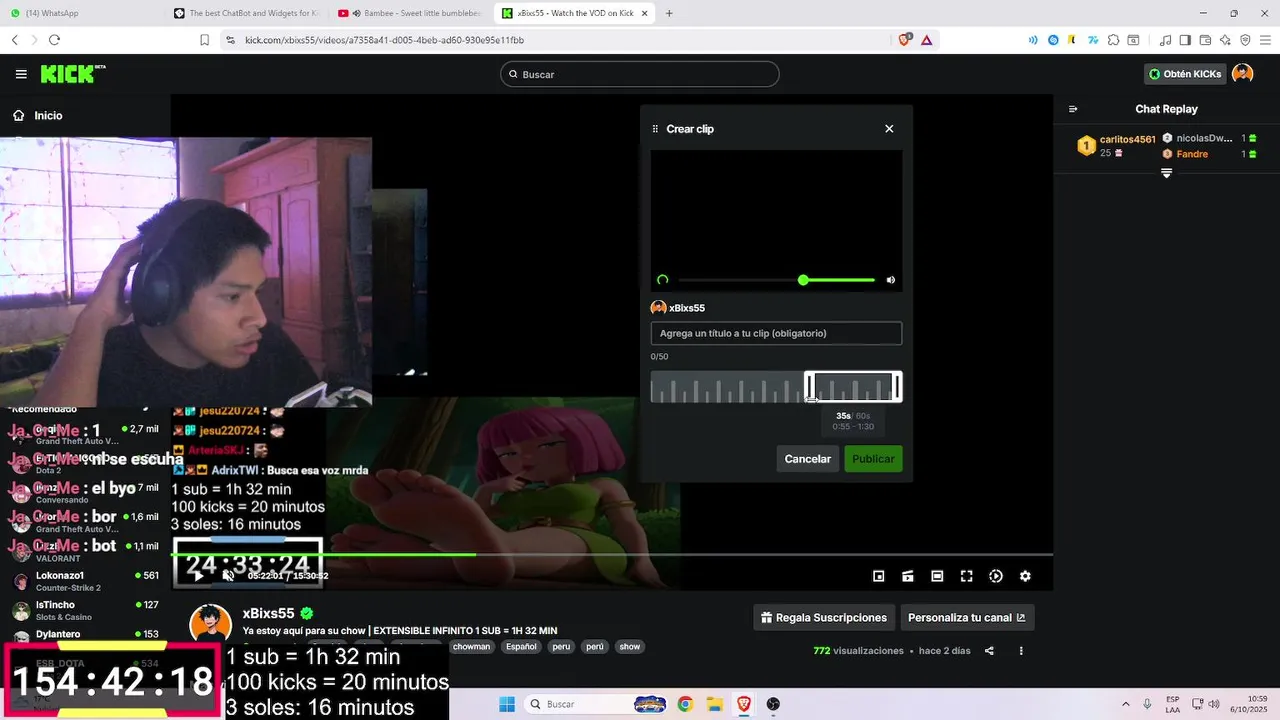1280x720 pixels.
Task: Open the browser main menu
Action: click(x=1265, y=40)
